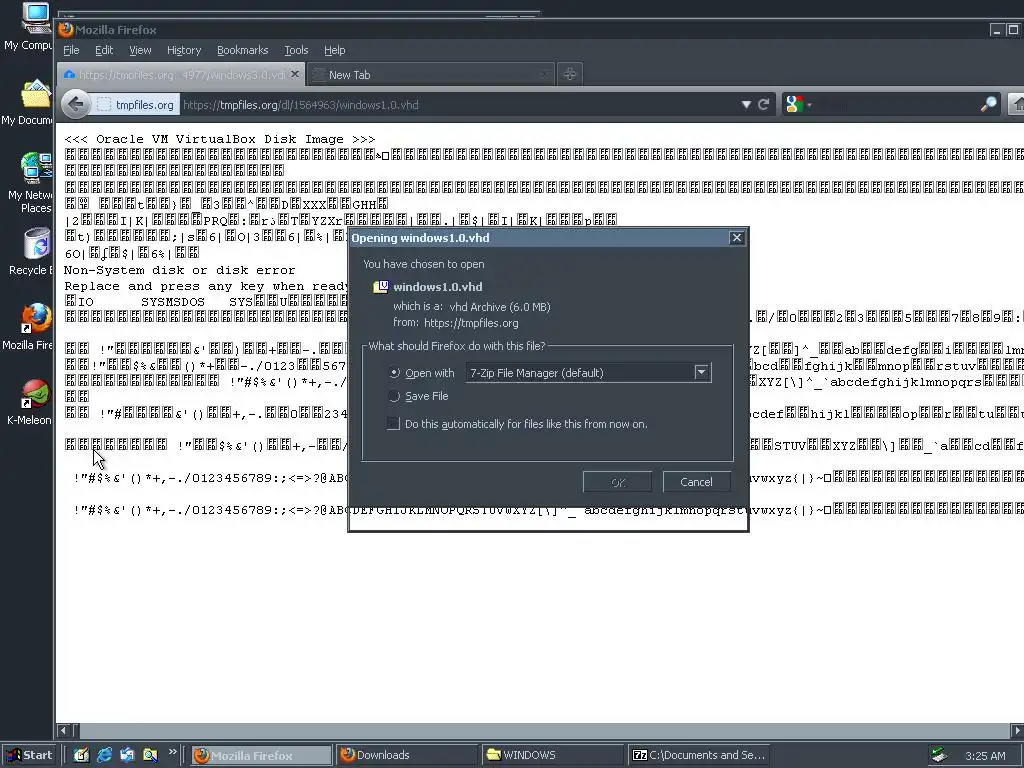Open a new tab with the plus button

click(569, 74)
